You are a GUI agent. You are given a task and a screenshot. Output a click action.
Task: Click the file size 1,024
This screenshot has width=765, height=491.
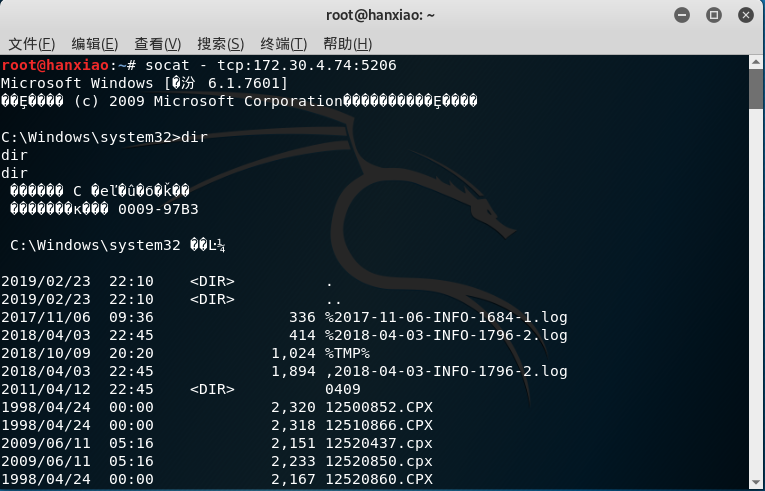pos(293,353)
